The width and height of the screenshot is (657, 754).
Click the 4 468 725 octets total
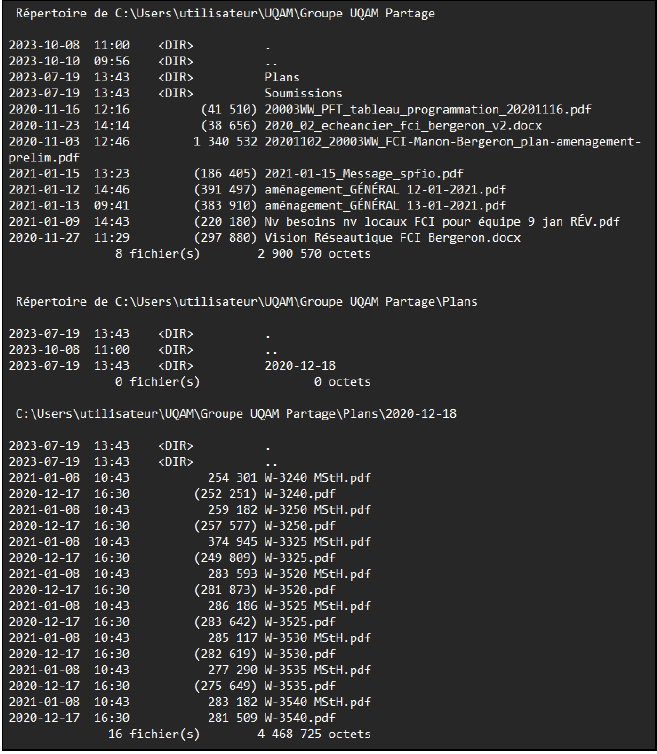coord(314,734)
